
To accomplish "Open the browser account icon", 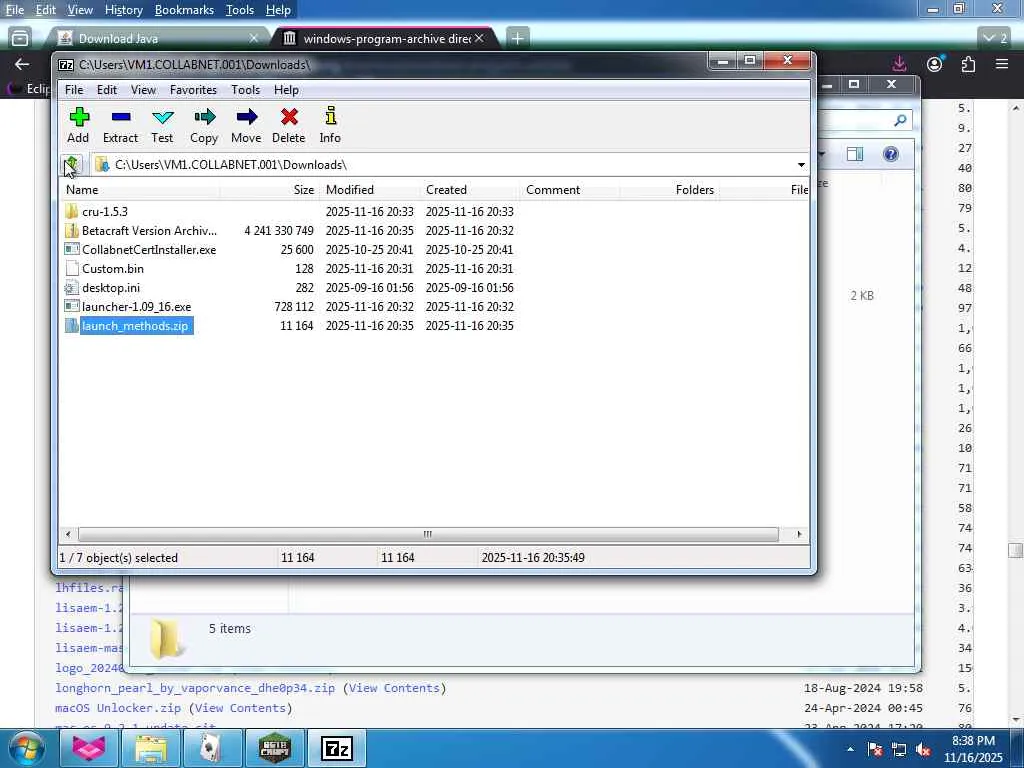I will pyautogui.click(x=935, y=64).
